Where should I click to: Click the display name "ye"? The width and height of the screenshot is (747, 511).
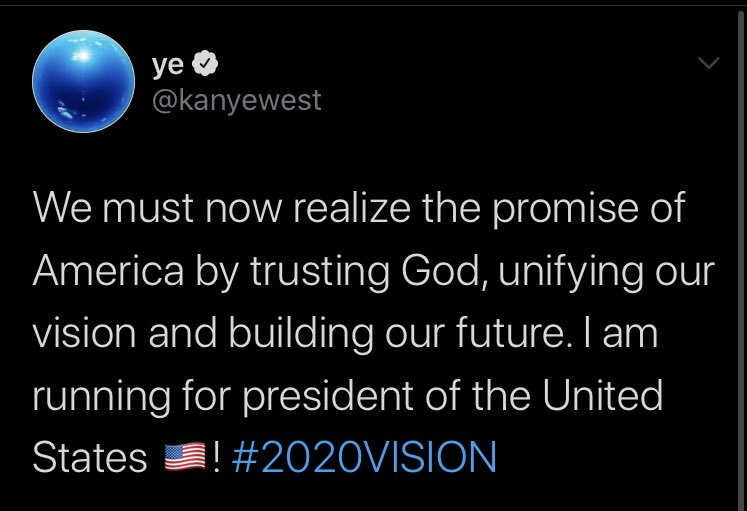[x=166, y=65]
